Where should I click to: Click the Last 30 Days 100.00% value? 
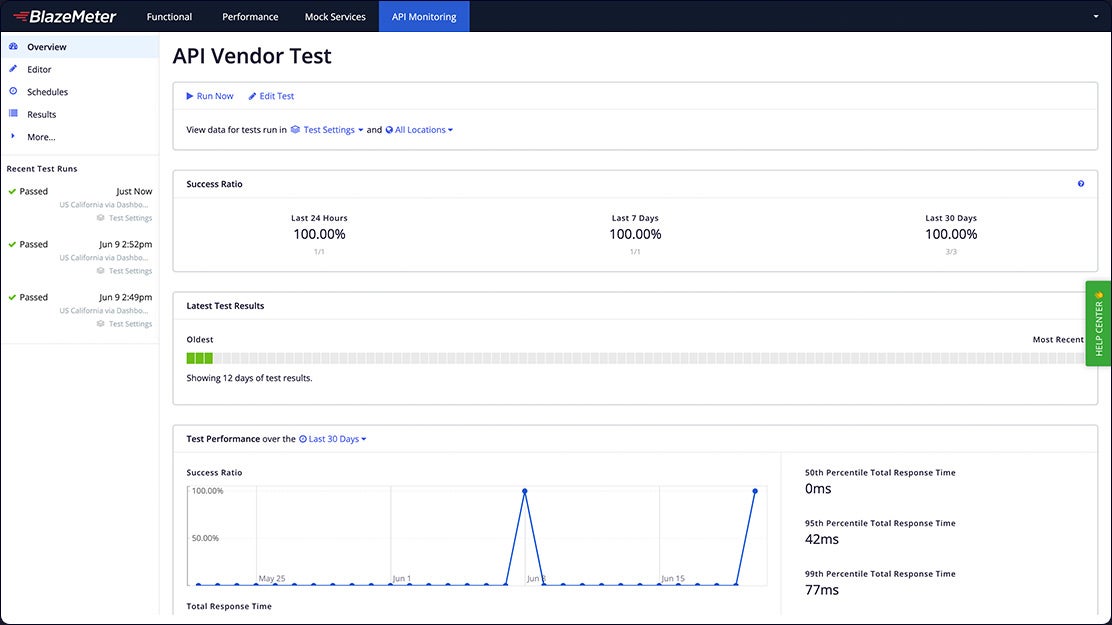coord(951,234)
